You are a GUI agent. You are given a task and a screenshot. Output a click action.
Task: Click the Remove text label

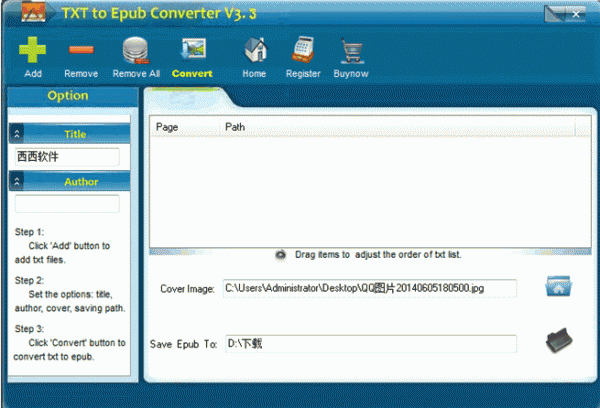tap(81, 73)
